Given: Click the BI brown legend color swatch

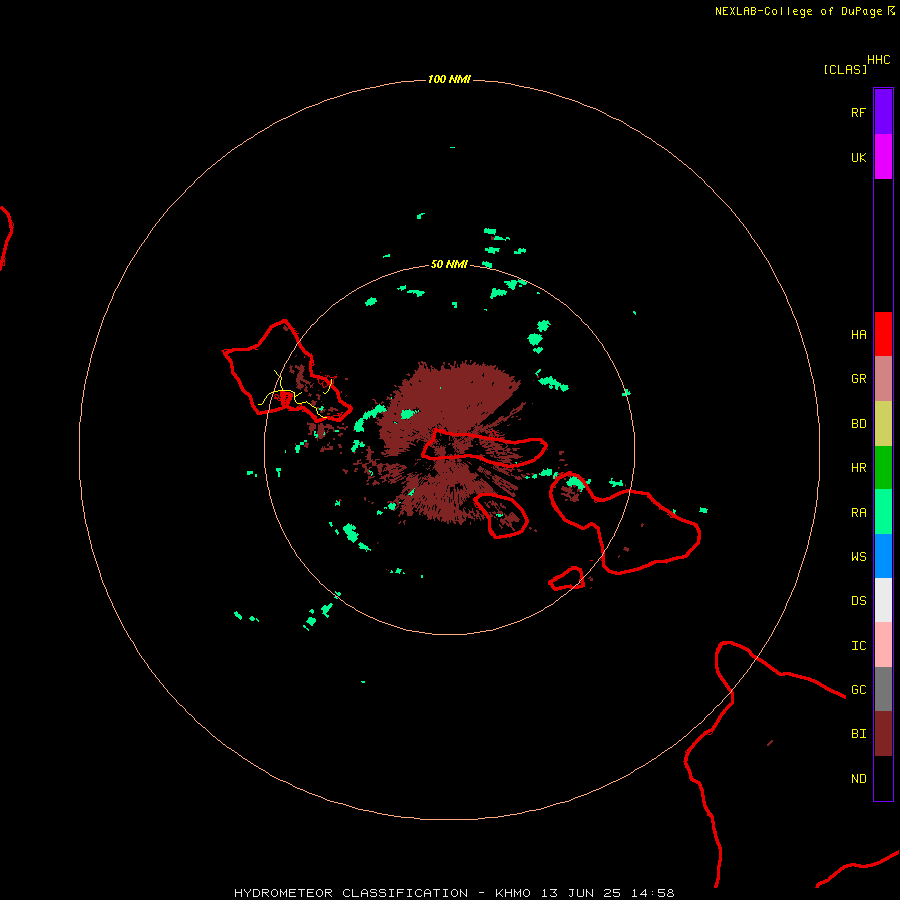Looking at the screenshot, I should pyautogui.click(x=883, y=734).
